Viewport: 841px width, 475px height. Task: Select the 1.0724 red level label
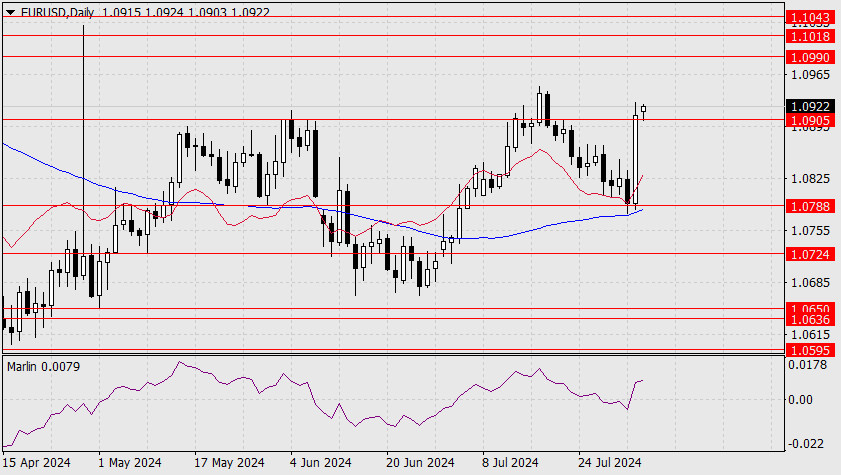810,254
